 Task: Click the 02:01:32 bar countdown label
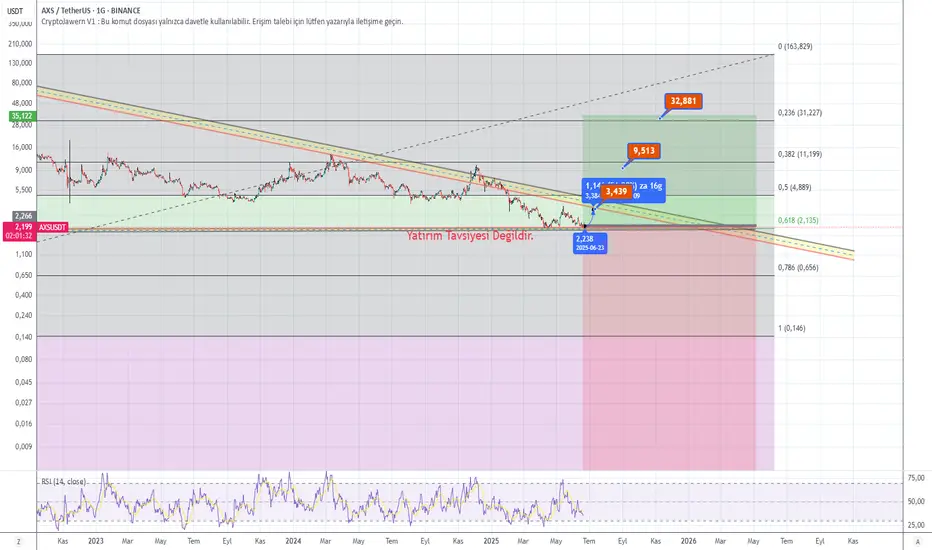tap(19, 236)
